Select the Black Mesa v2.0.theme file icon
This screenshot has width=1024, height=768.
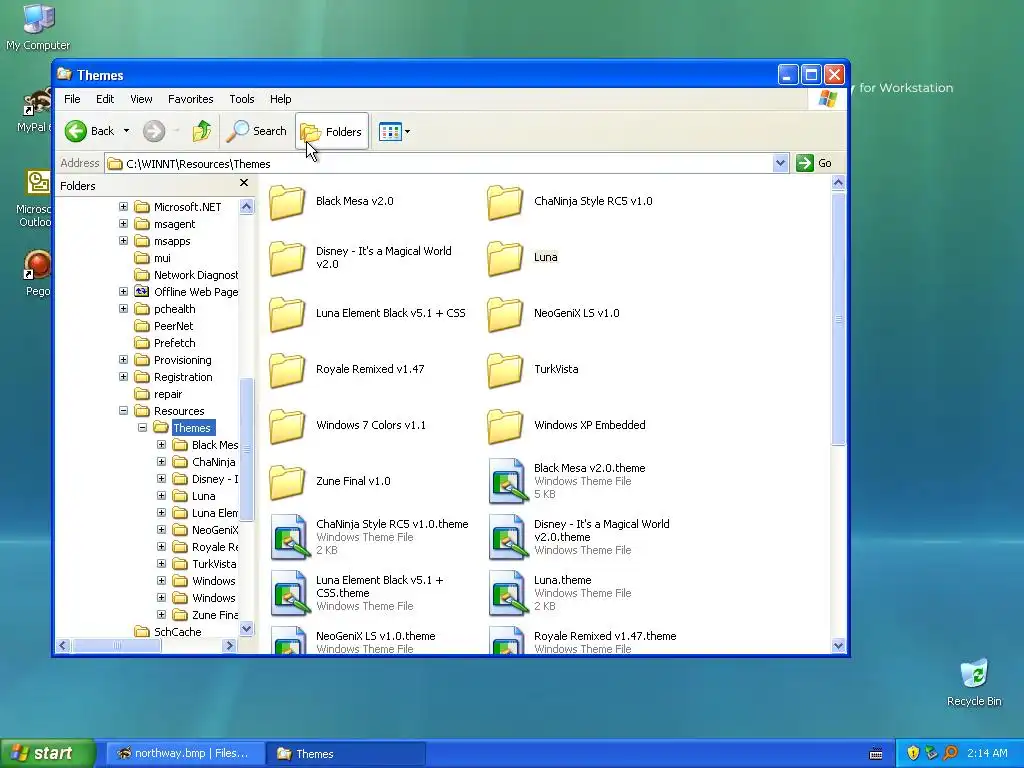point(507,481)
